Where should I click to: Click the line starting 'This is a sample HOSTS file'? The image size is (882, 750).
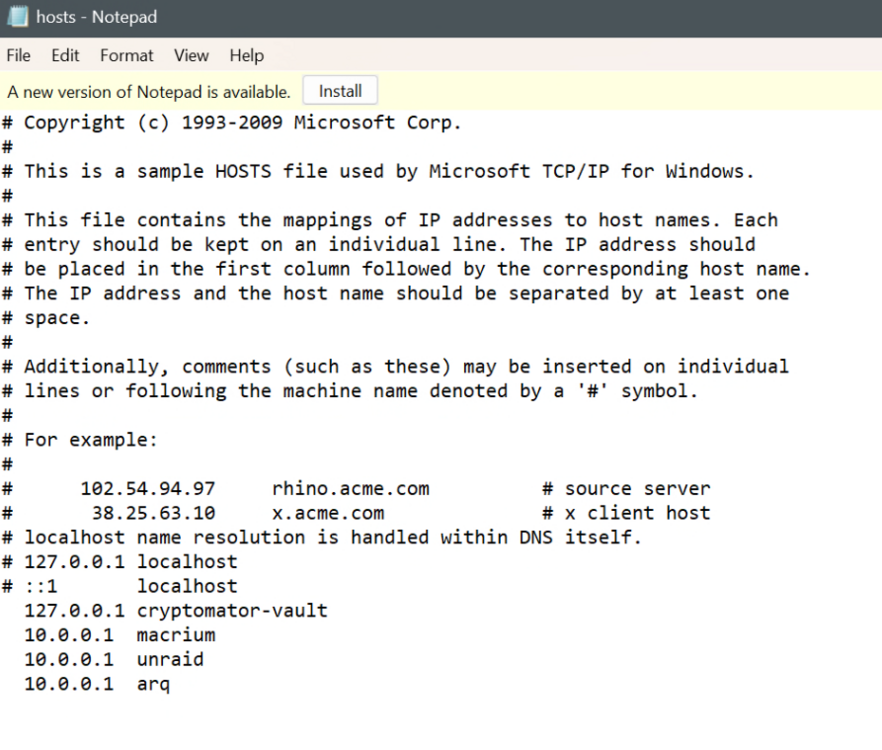click(377, 171)
